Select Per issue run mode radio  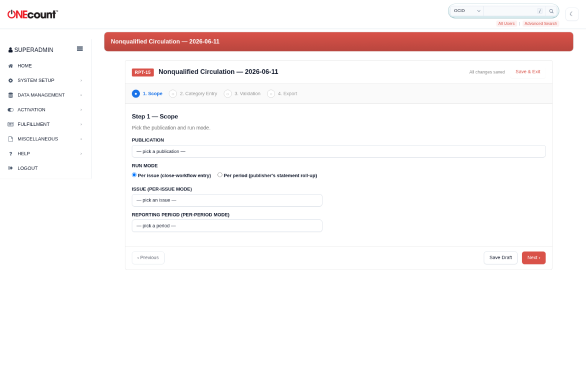(134, 175)
